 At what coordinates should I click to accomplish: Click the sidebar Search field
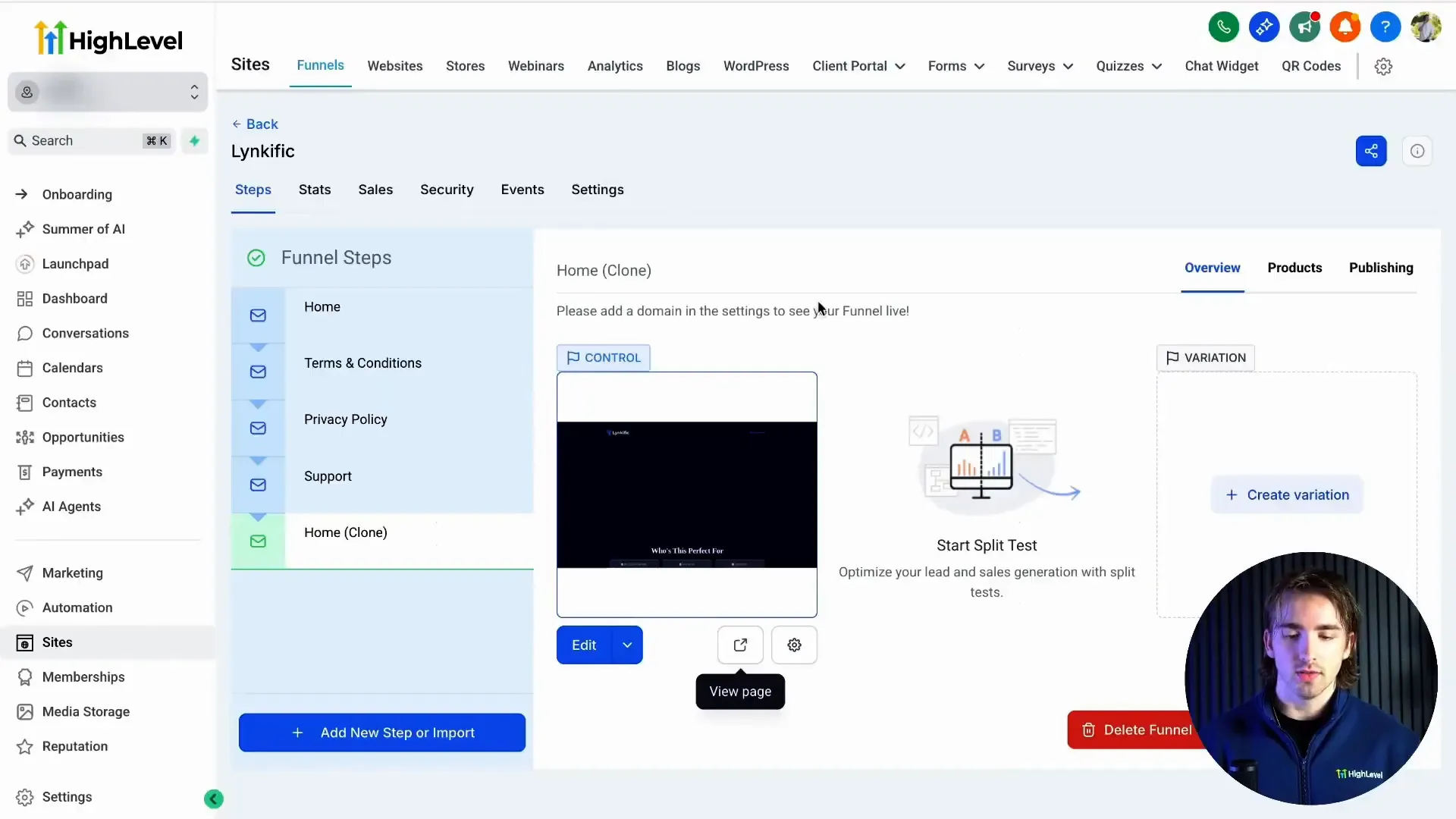point(91,141)
